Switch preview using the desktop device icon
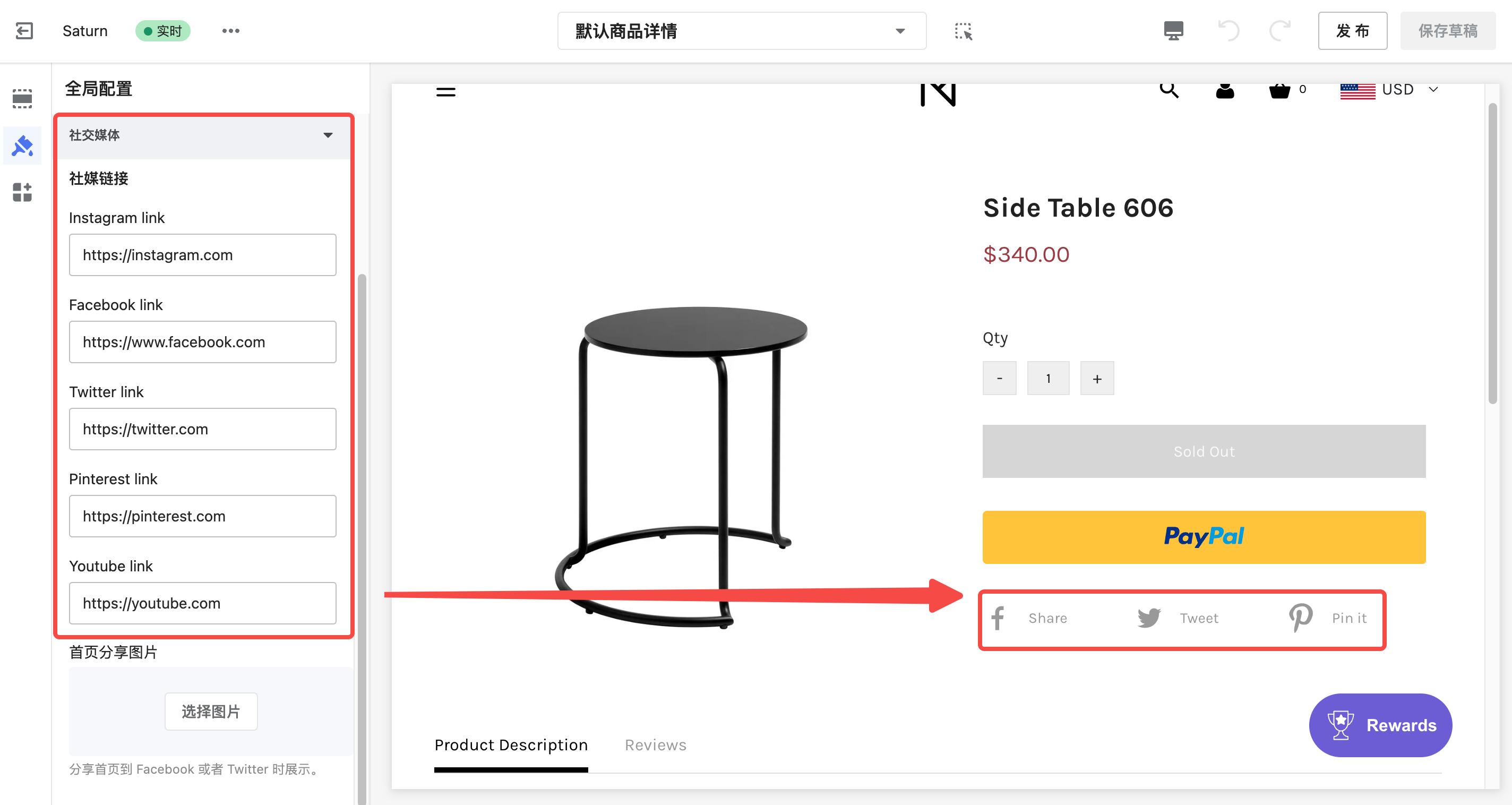The width and height of the screenshot is (1512, 805). [1173, 30]
